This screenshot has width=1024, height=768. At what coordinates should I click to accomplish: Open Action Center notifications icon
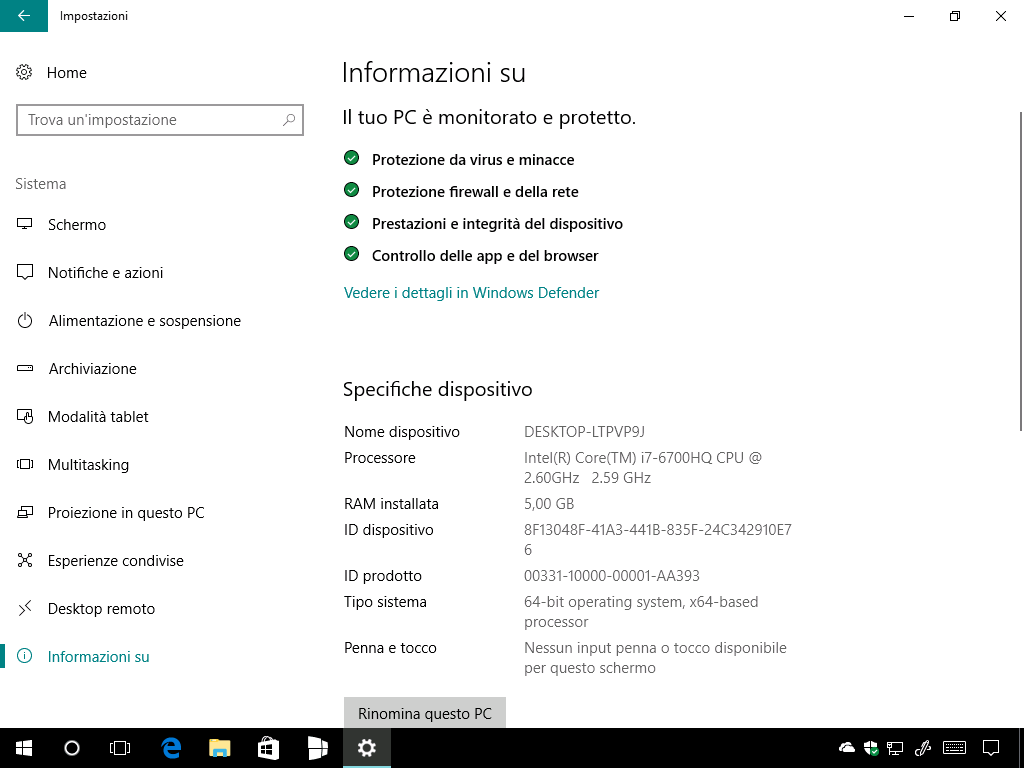[x=991, y=748]
